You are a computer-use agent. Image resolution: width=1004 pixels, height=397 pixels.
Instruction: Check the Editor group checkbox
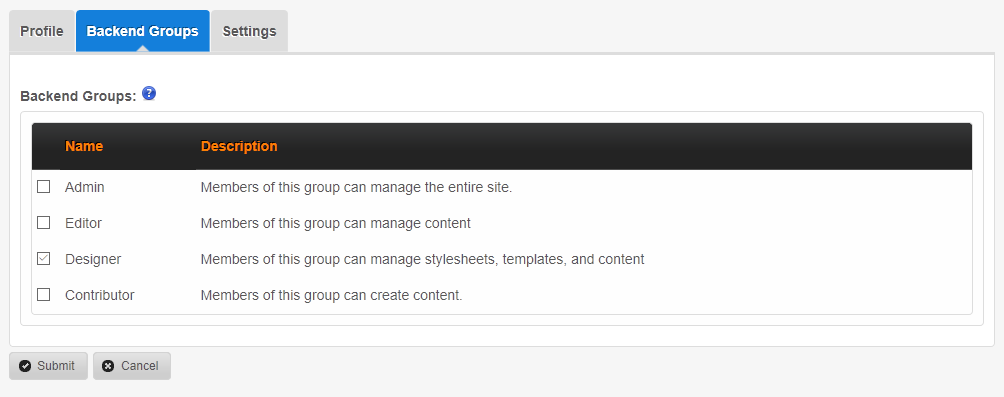44,223
